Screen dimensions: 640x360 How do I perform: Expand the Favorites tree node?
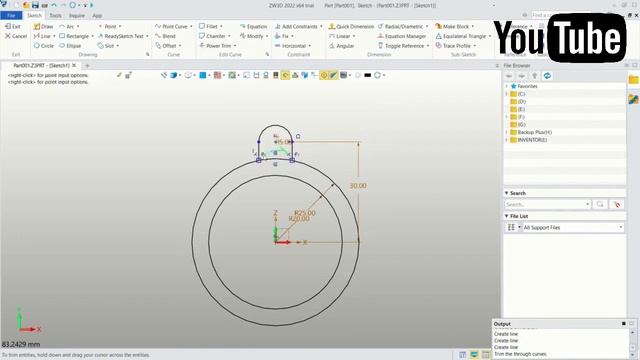(x=507, y=87)
